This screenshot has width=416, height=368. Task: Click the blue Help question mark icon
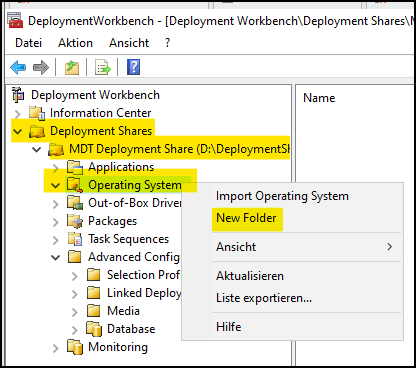coord(133,67)
